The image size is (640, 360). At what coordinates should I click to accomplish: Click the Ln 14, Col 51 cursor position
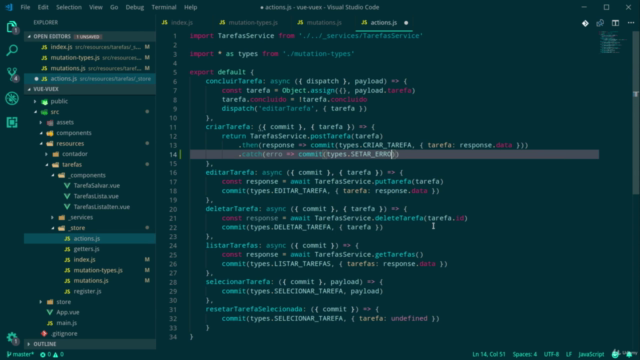point(489,354)
